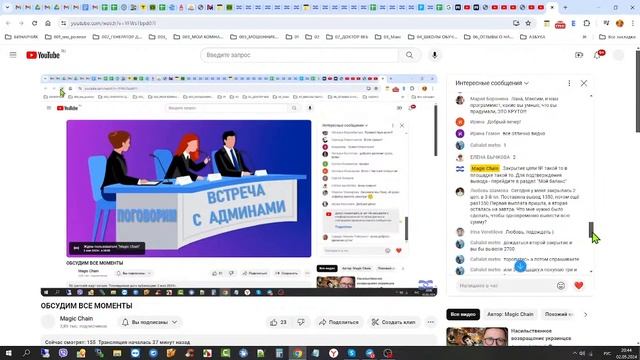Reload the page
The image size is (640, 360).
35,23
